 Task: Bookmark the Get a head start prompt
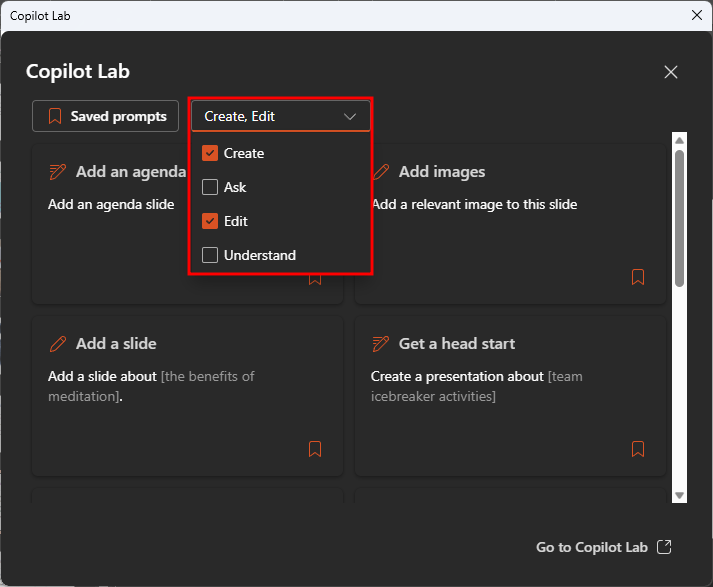tap(638, 449)
